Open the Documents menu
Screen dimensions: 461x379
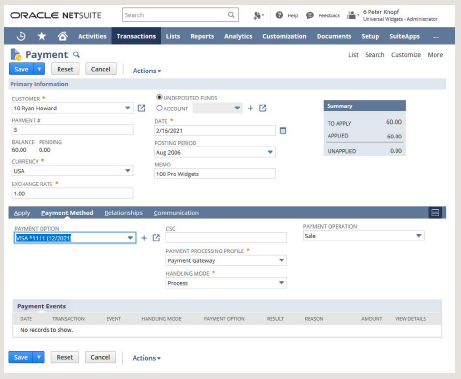coord(334,36)
